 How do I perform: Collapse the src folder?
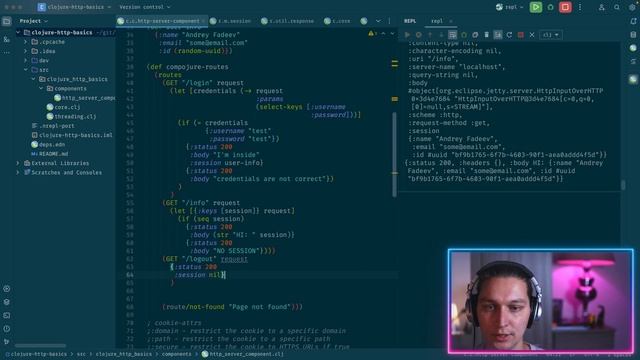click(x=26, y=70)
